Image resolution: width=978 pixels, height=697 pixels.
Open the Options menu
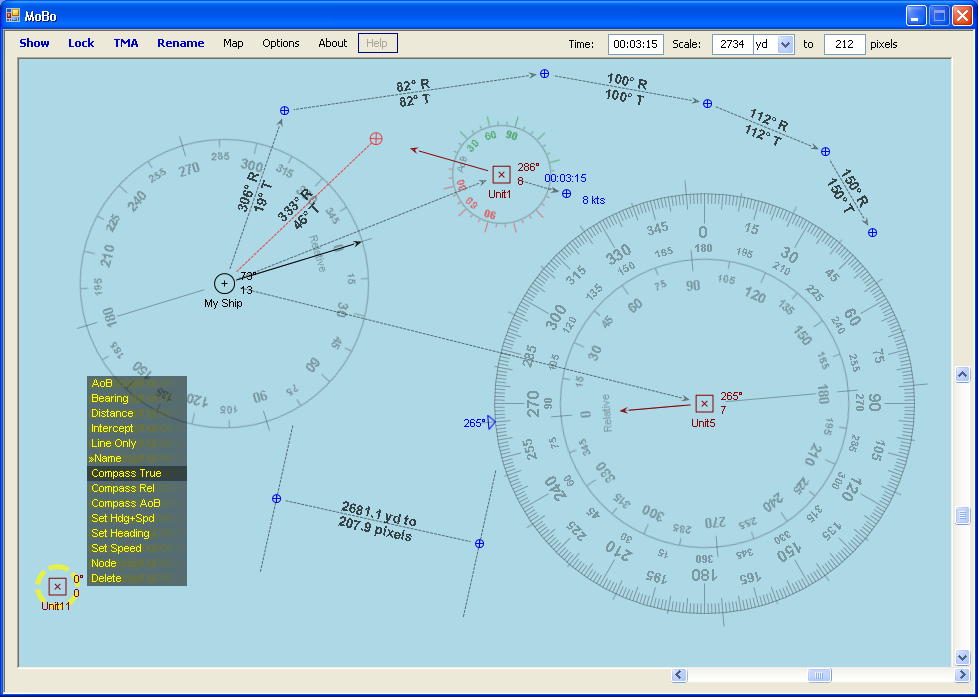click(281, 43)
